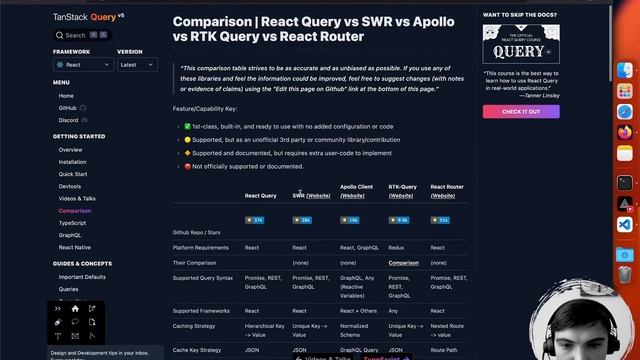Click the "Supported Frameworks" row label
Image resolution: width=640 pixels, height=360 pixels.
click(201, 311)
